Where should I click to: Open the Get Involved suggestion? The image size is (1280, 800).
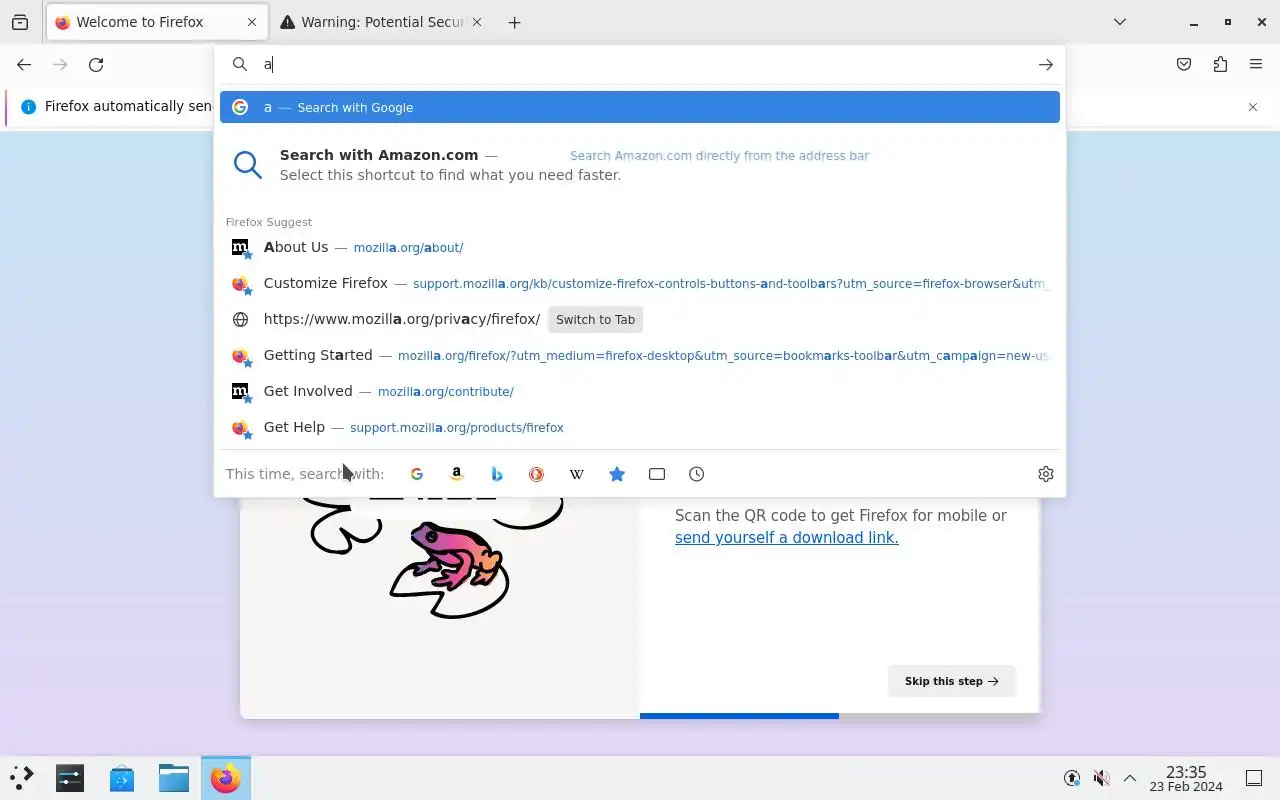pos(640,391)
